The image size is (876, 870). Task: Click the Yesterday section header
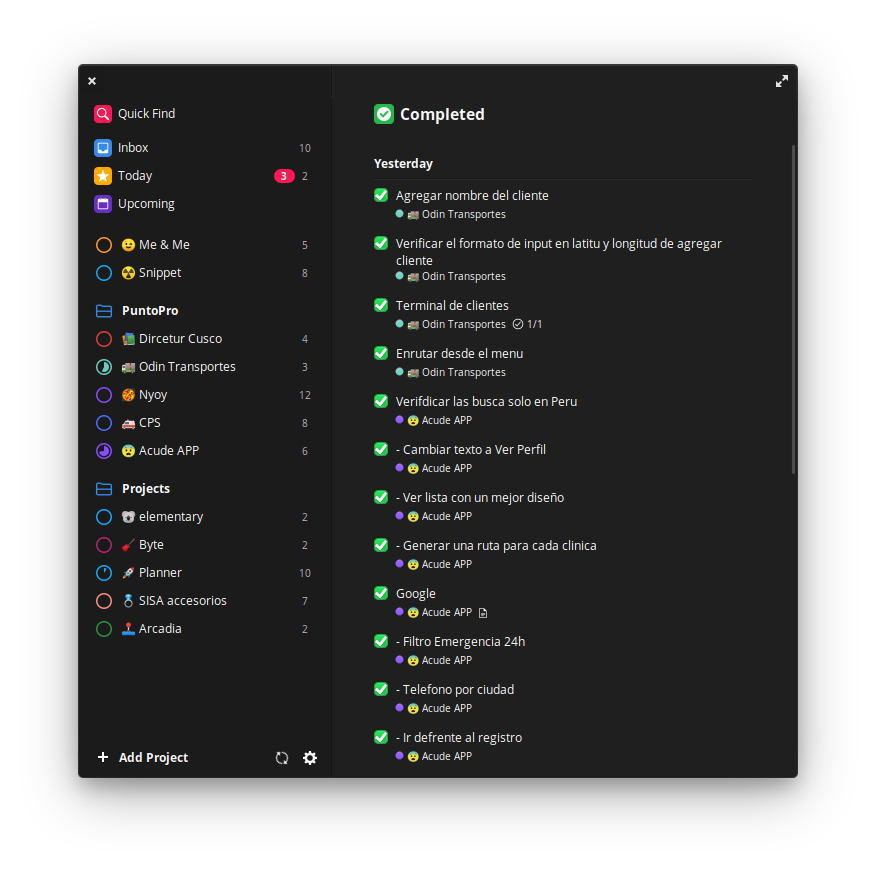pos(403,164)
